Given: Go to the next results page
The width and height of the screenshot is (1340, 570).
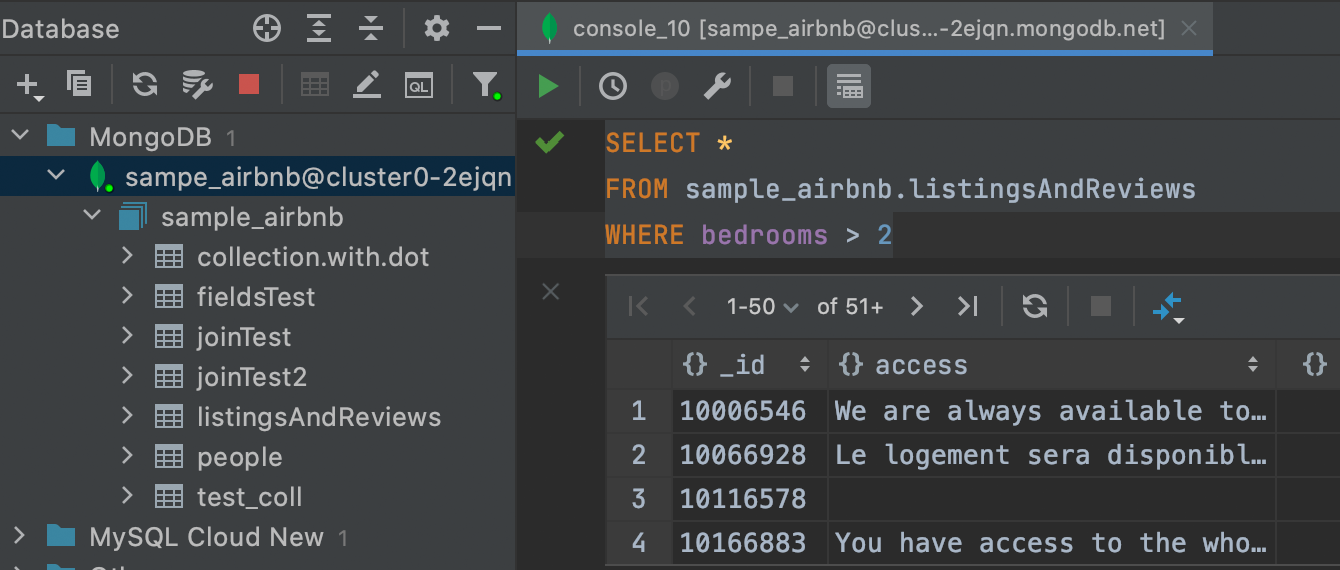Looking at the screenshot, I should coord(917,307).
